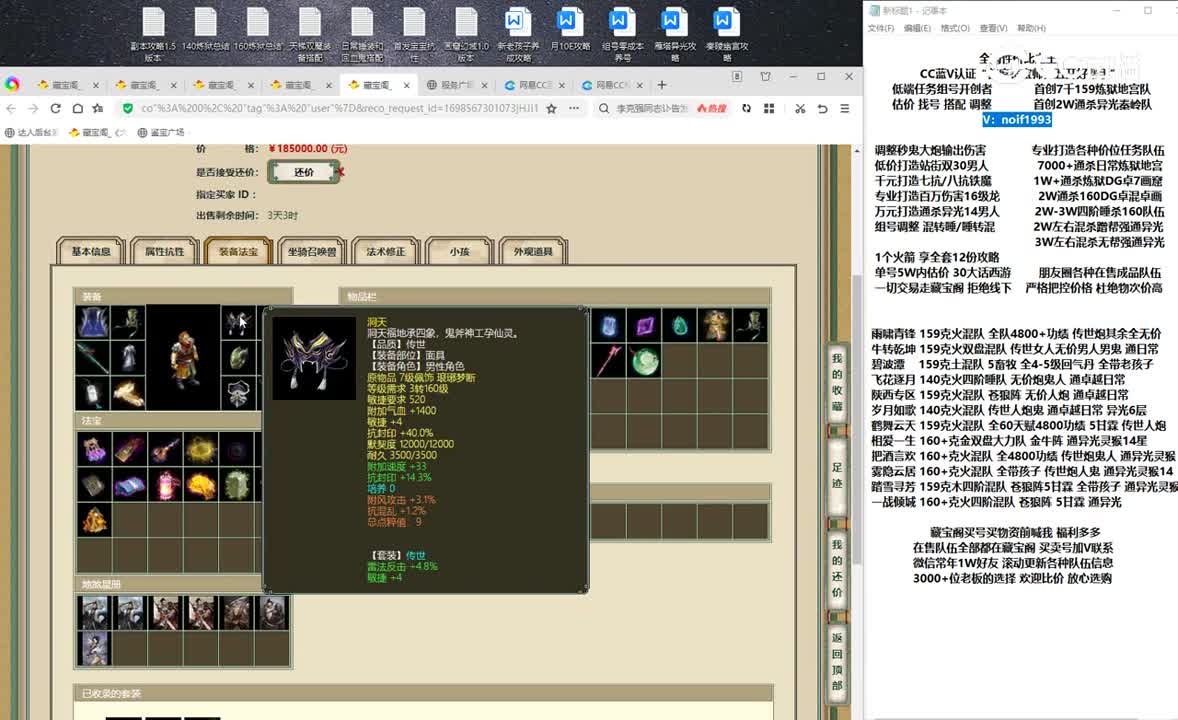Open the 160炼狱总结 desktop file
This screenshot has width=1178, height=720.
coord(258,30)
